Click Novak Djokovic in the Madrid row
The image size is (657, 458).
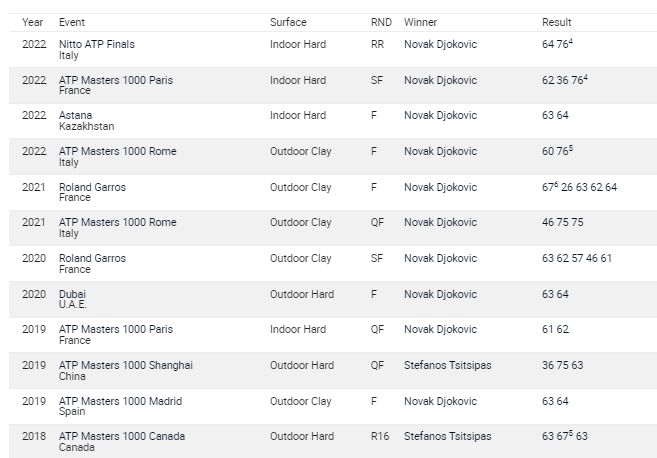tap(441, 401)
